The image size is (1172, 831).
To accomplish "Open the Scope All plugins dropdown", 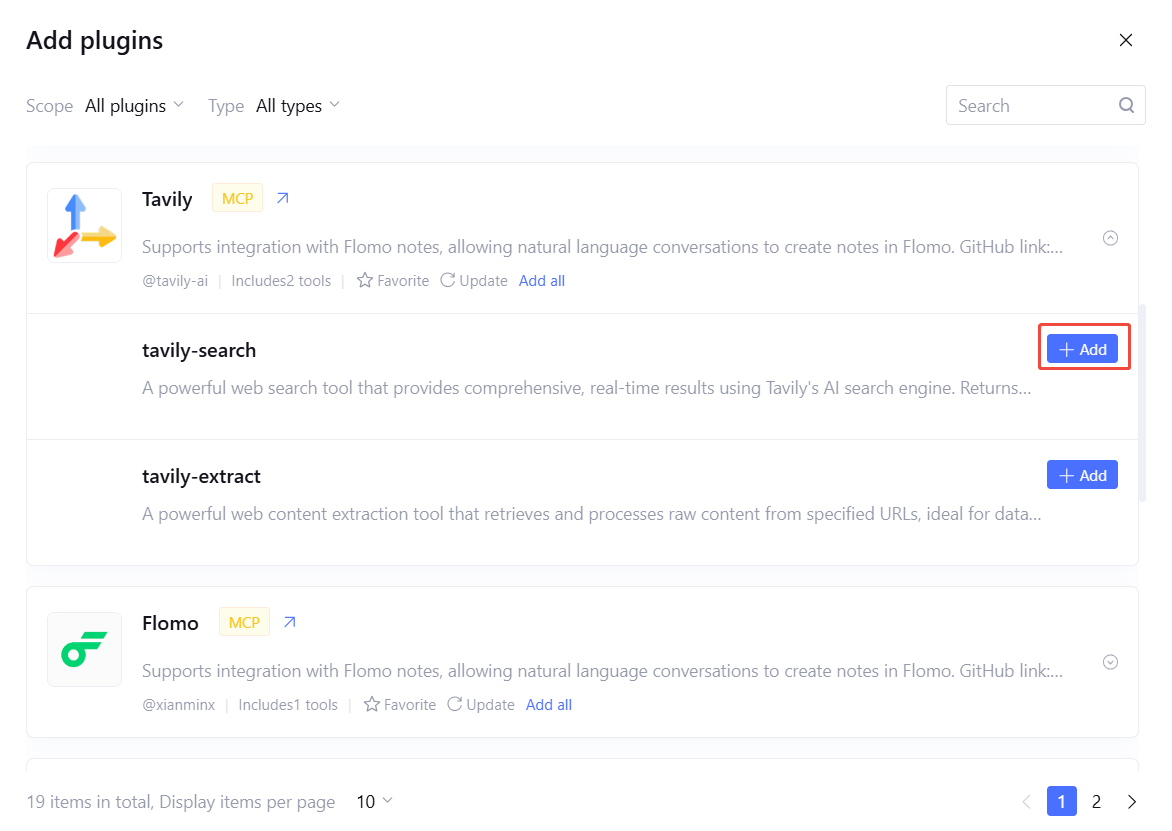I will [x=134, y=106].
